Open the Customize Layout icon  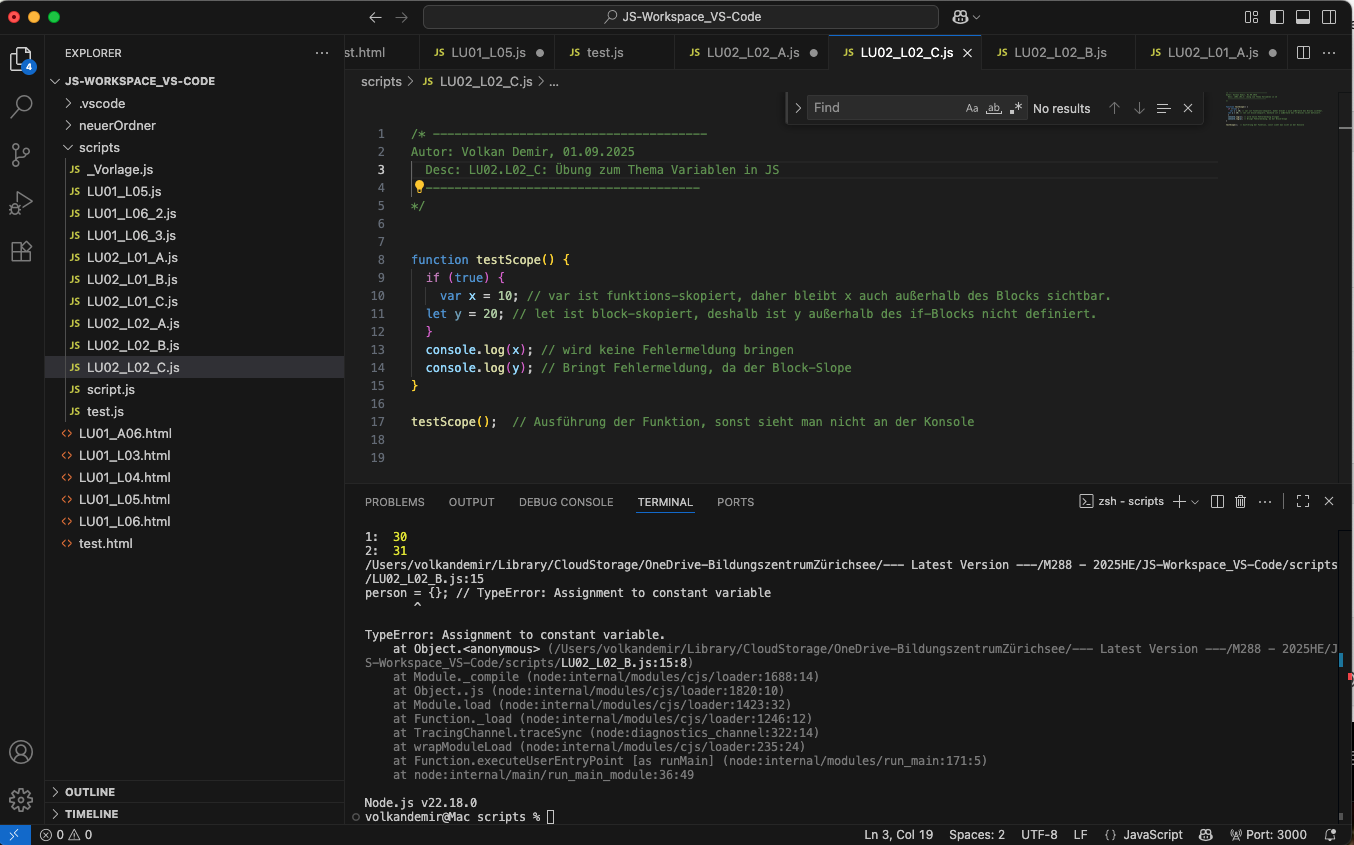pos(1252,17)
